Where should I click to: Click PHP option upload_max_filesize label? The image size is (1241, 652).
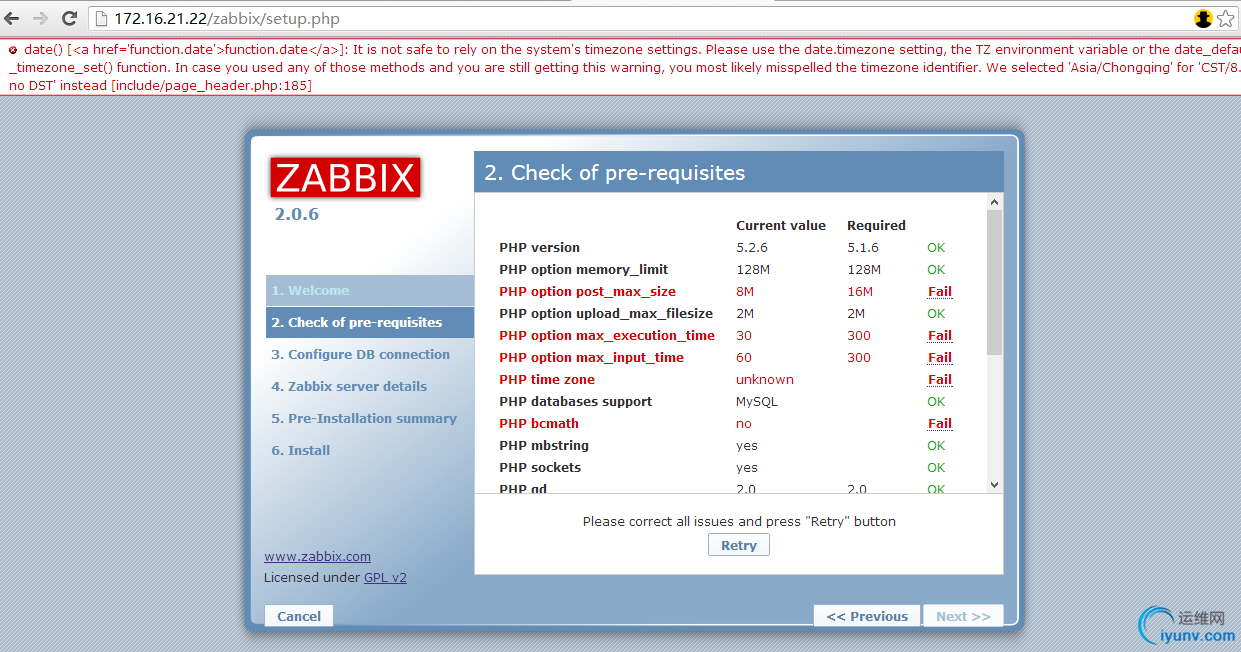point(606,314)
